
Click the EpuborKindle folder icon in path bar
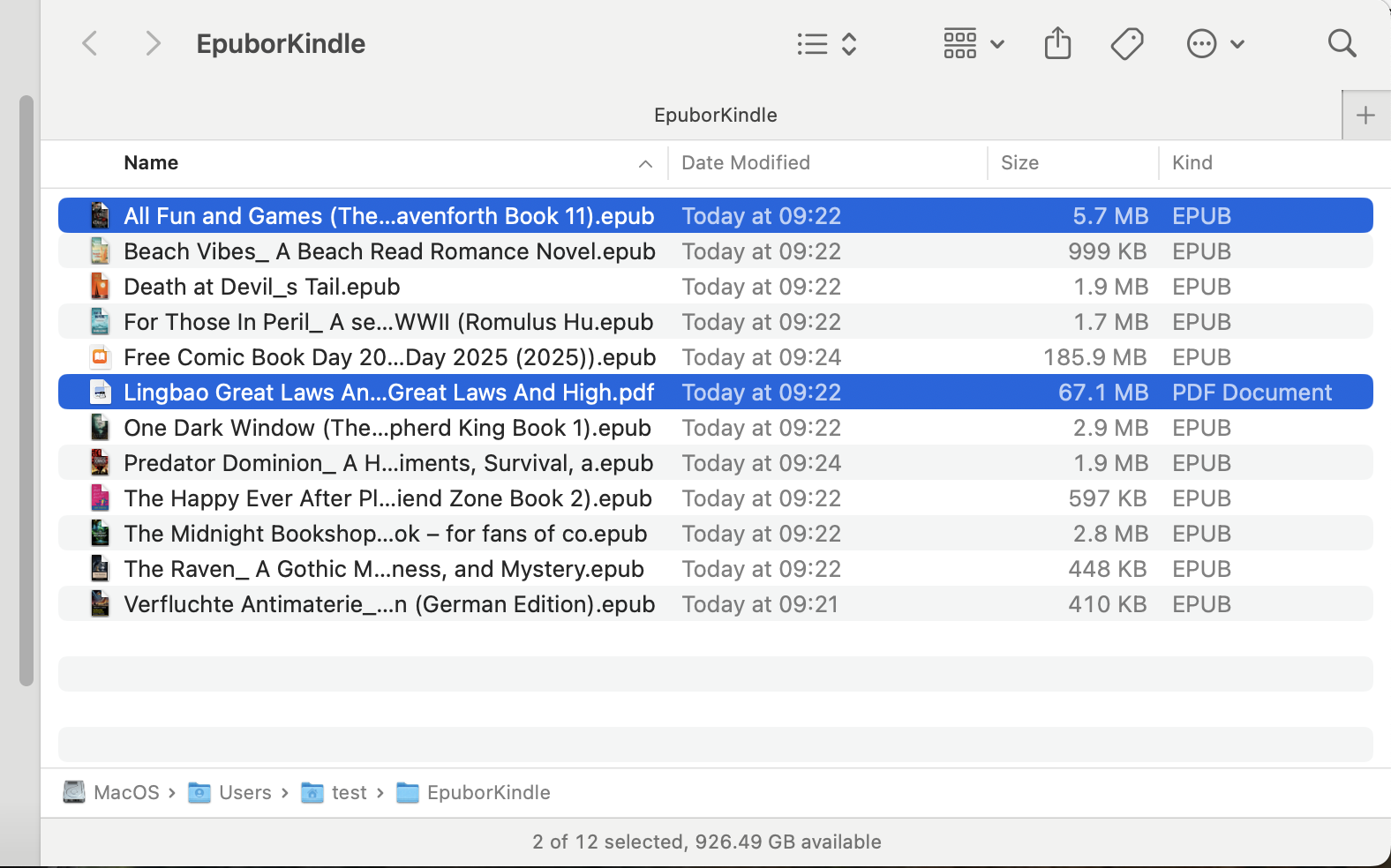coord(408,792)
